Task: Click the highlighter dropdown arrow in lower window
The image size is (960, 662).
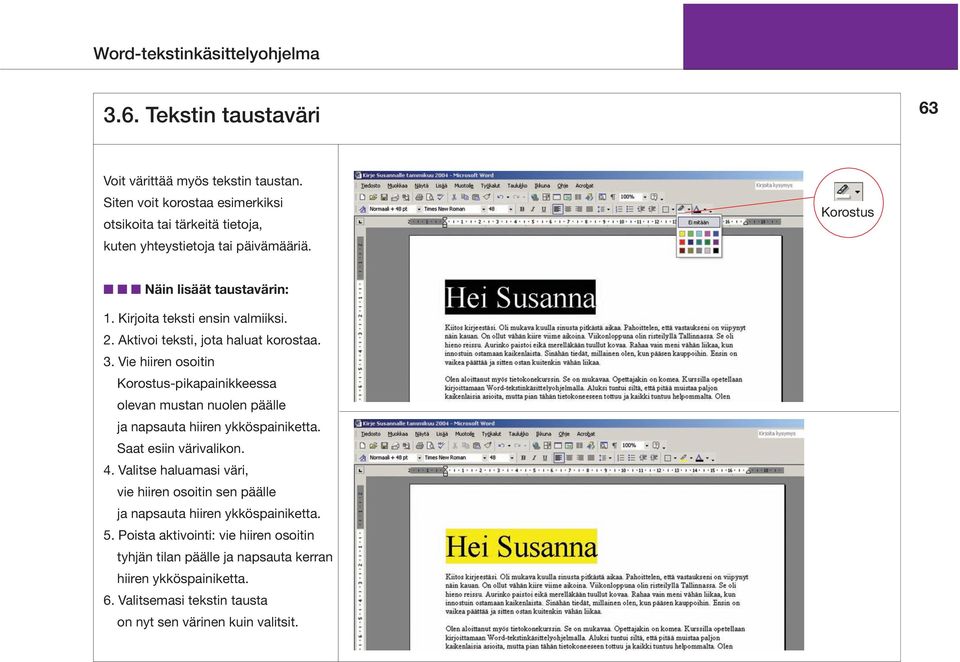Action: pos(691,458)
